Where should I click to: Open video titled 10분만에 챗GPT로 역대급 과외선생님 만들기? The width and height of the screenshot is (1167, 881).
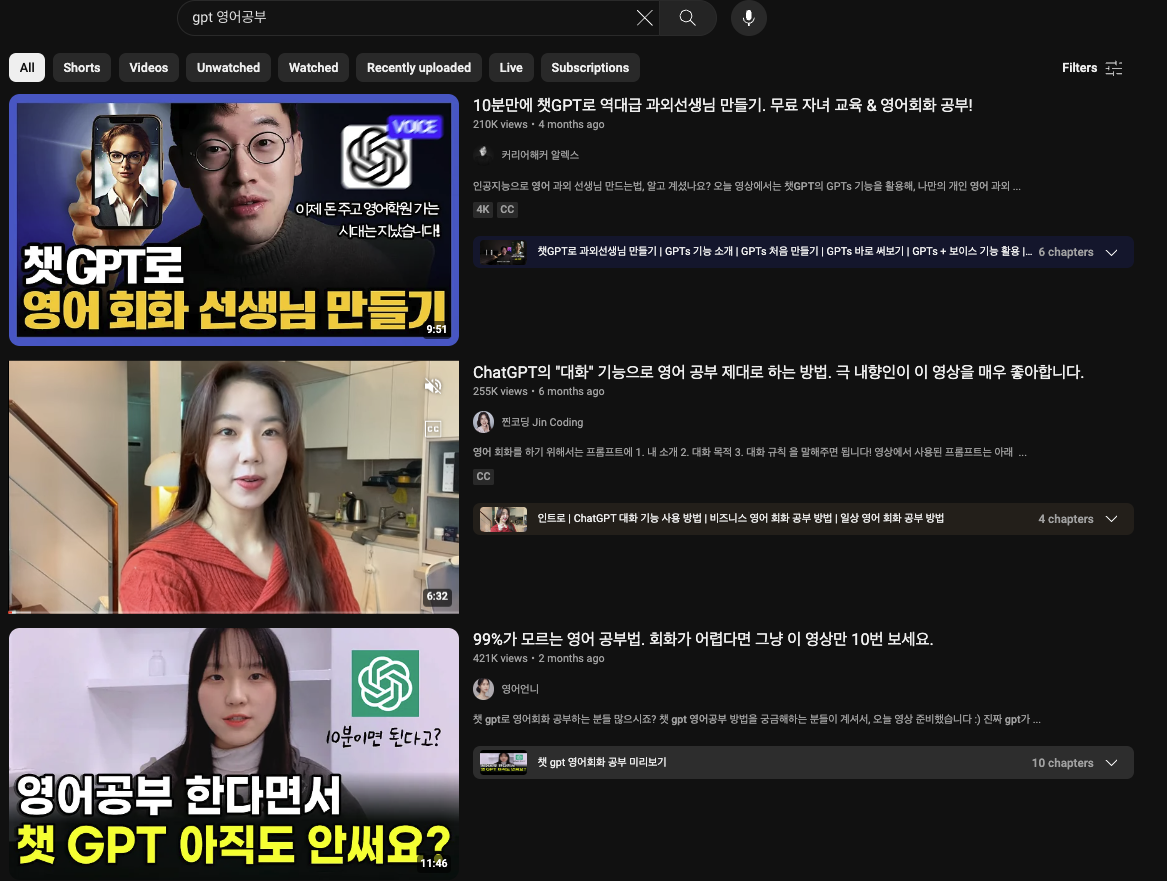point(723,105)
